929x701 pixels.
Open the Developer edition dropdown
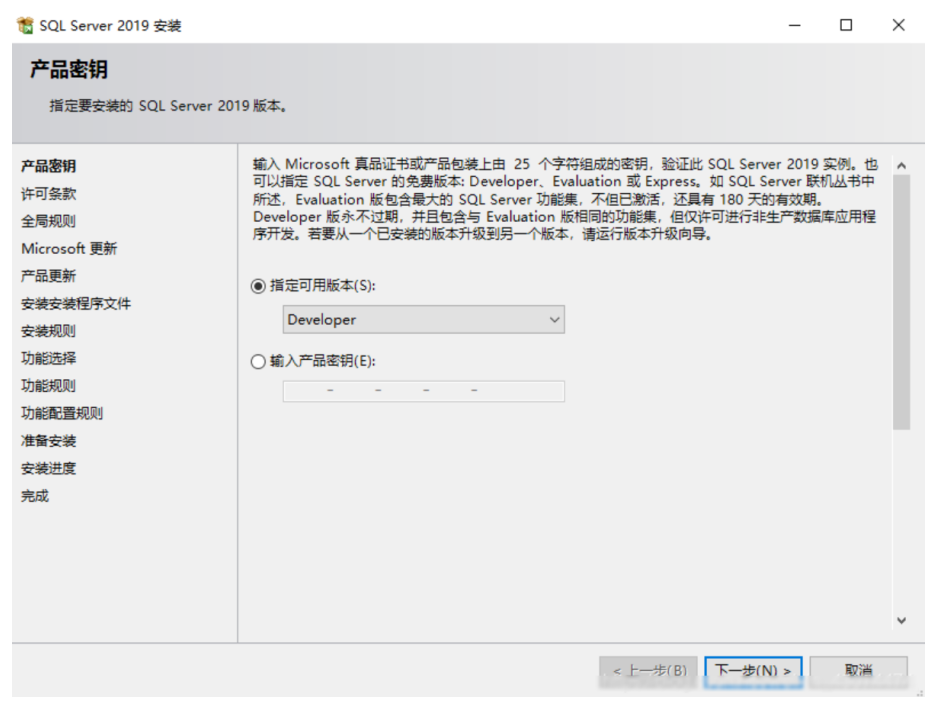(424, 319)
